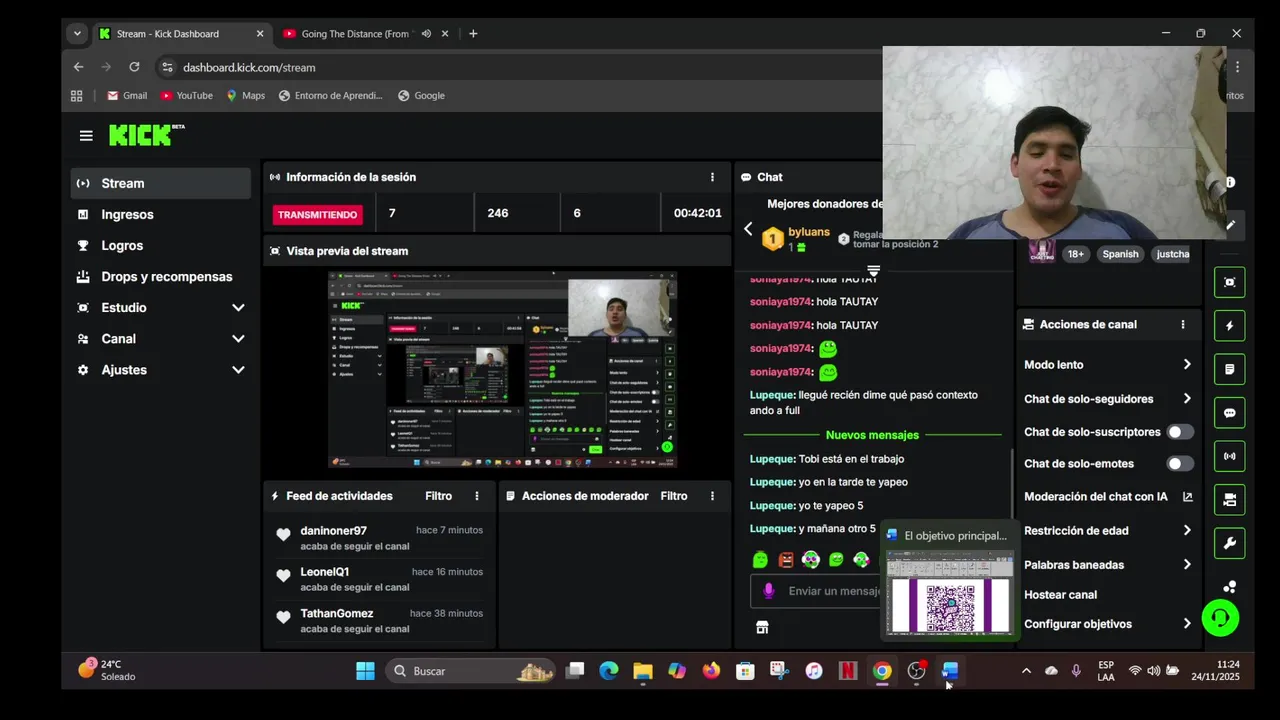This screenshot has height=720, width=1280.
Task: Open Chat de solo-seguidores options
Action: [1108, 399]
